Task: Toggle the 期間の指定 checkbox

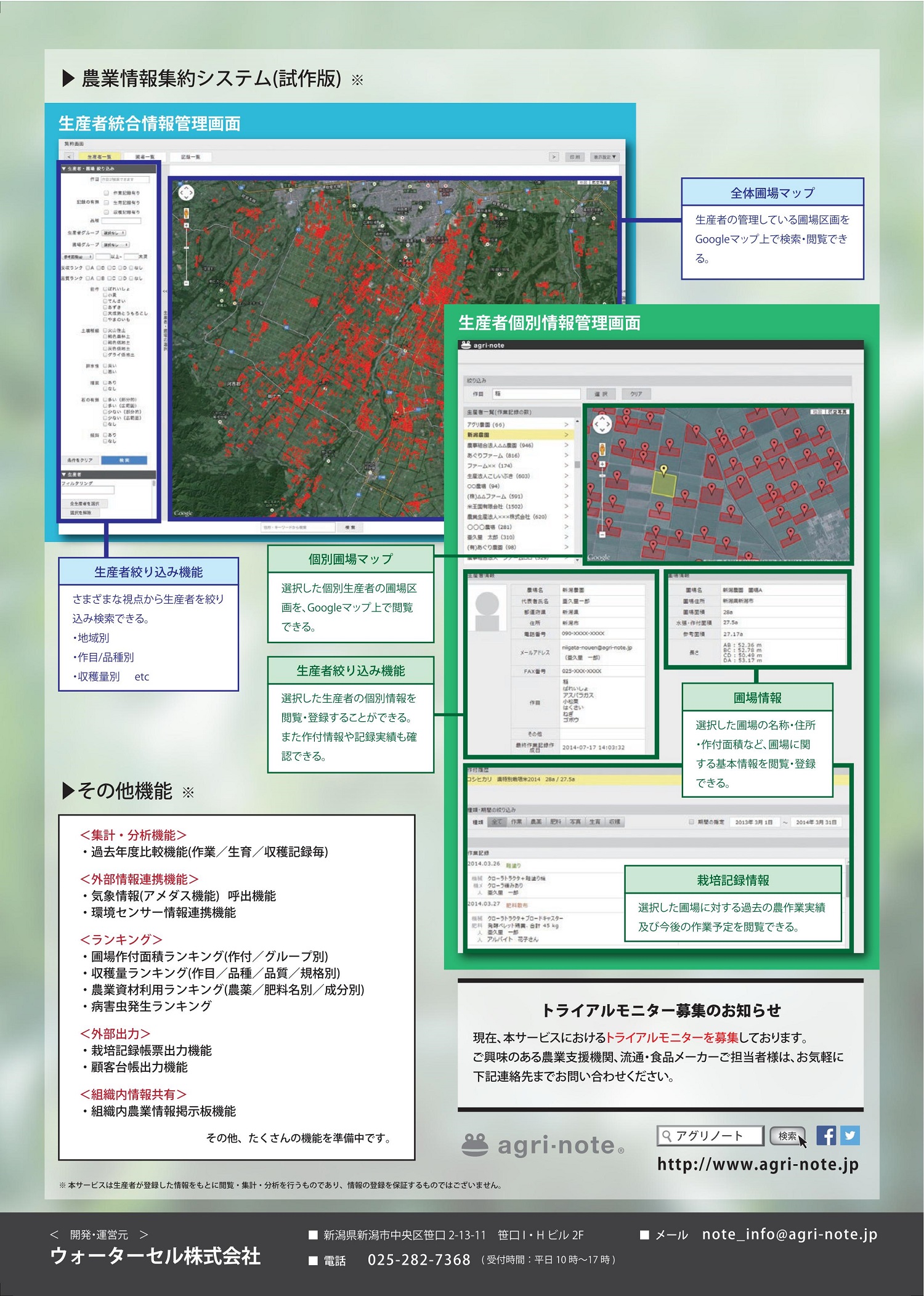Action: point(692,822)
